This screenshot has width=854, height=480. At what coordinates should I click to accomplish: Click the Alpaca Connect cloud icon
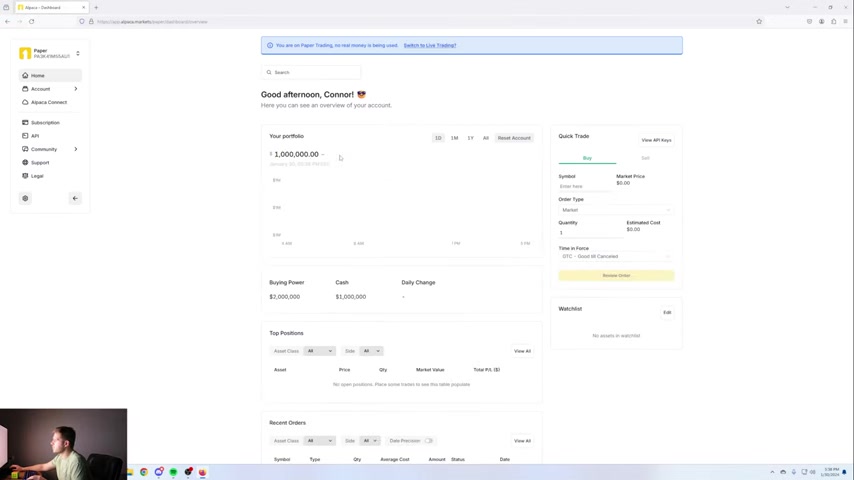pos(25,102)
